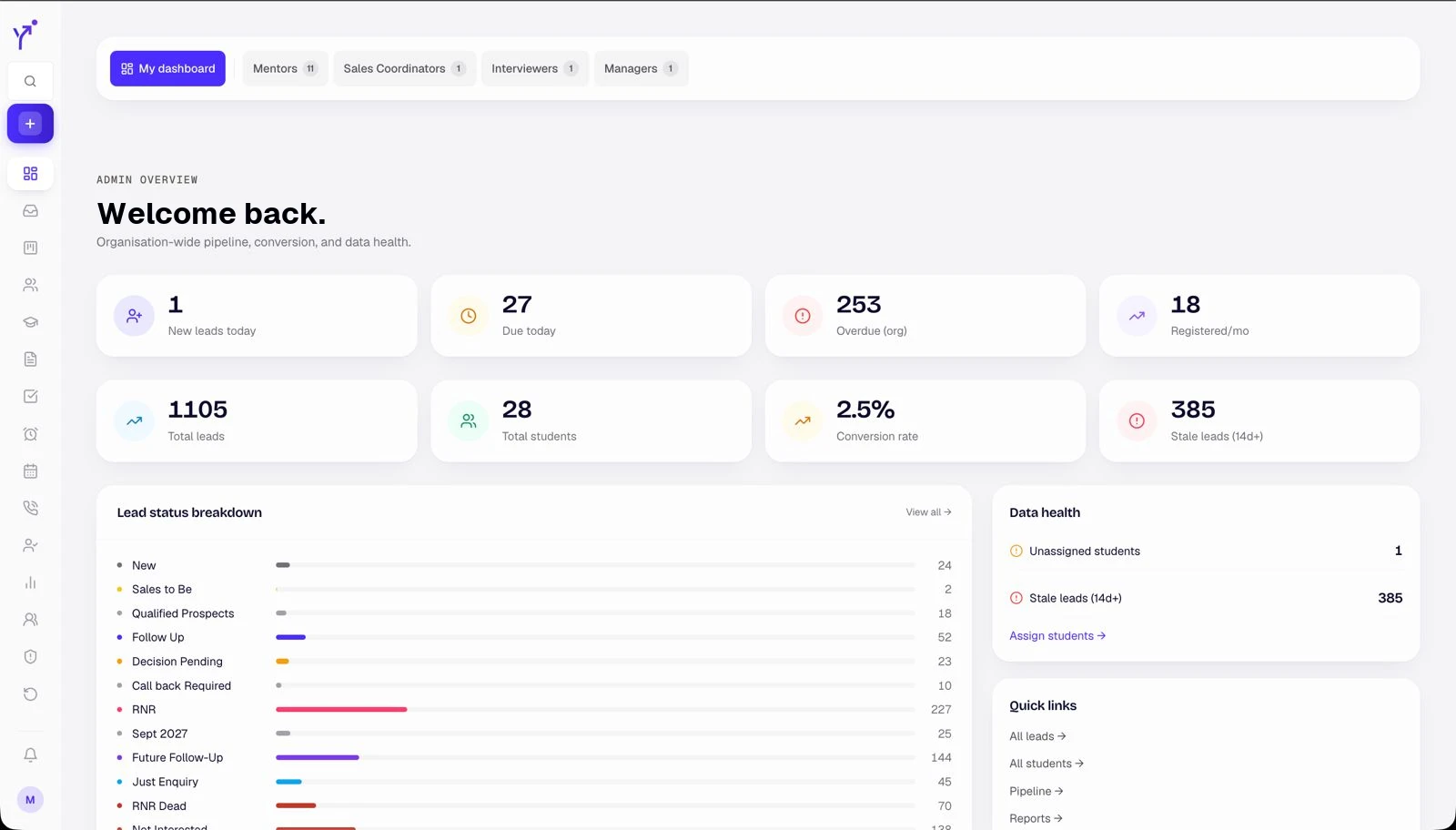Click the trend icon on Registered/mo card
The width and height of the screenshot is (1456, 830).
[x=1137, y=316]
